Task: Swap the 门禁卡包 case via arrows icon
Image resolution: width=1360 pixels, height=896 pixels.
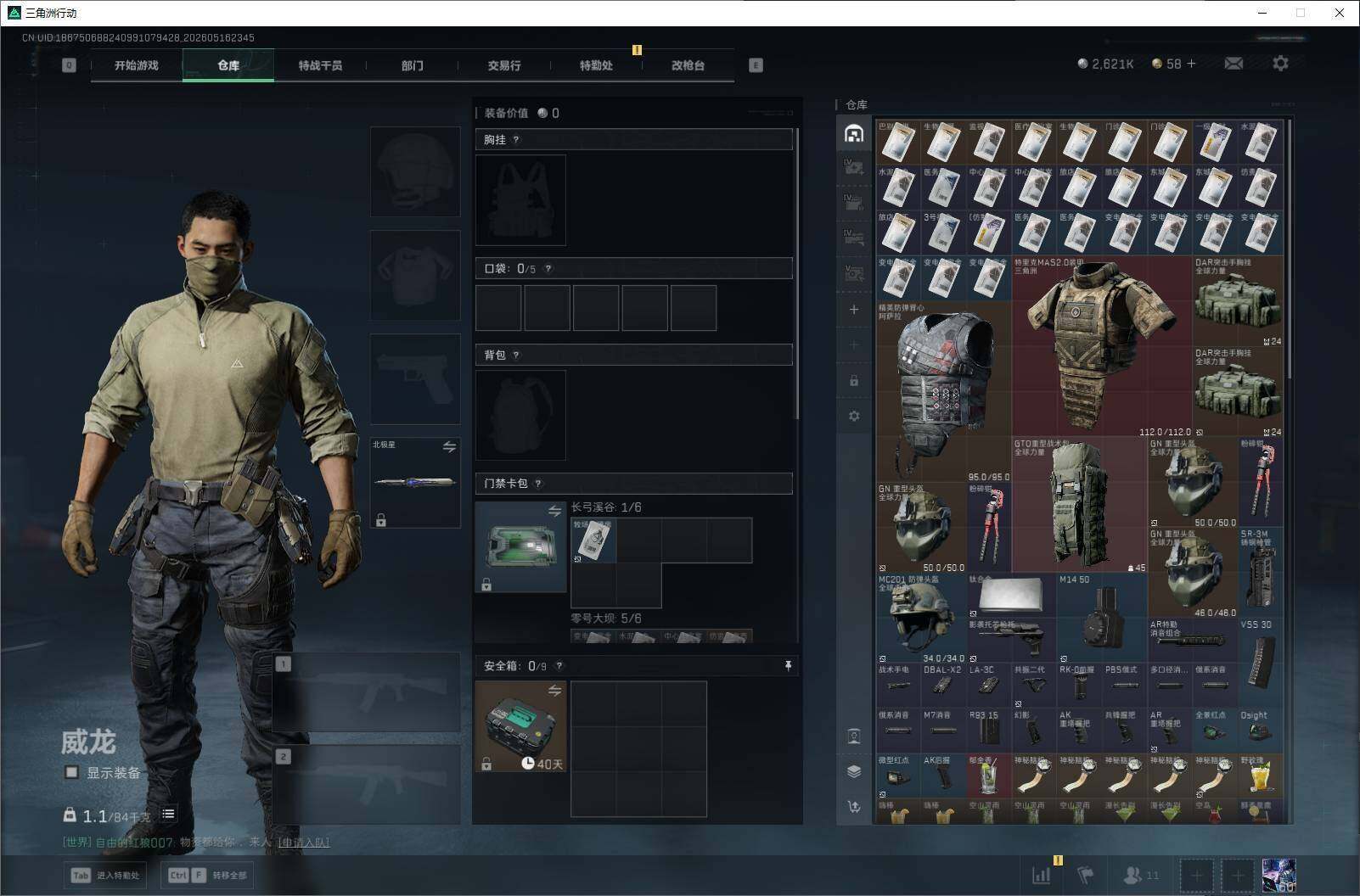Action: [x=554, y=511]
